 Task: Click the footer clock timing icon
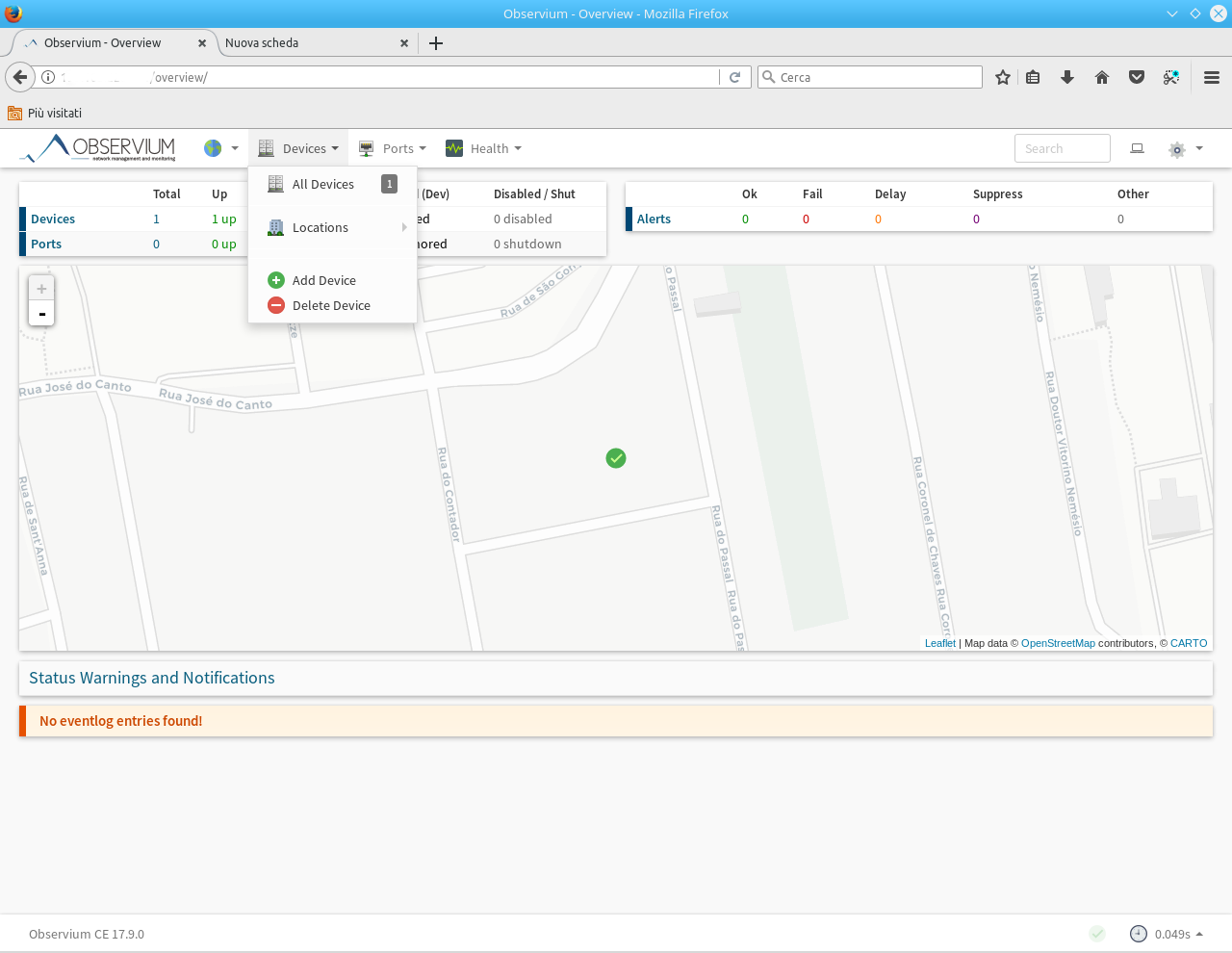tap(1139, 934)
